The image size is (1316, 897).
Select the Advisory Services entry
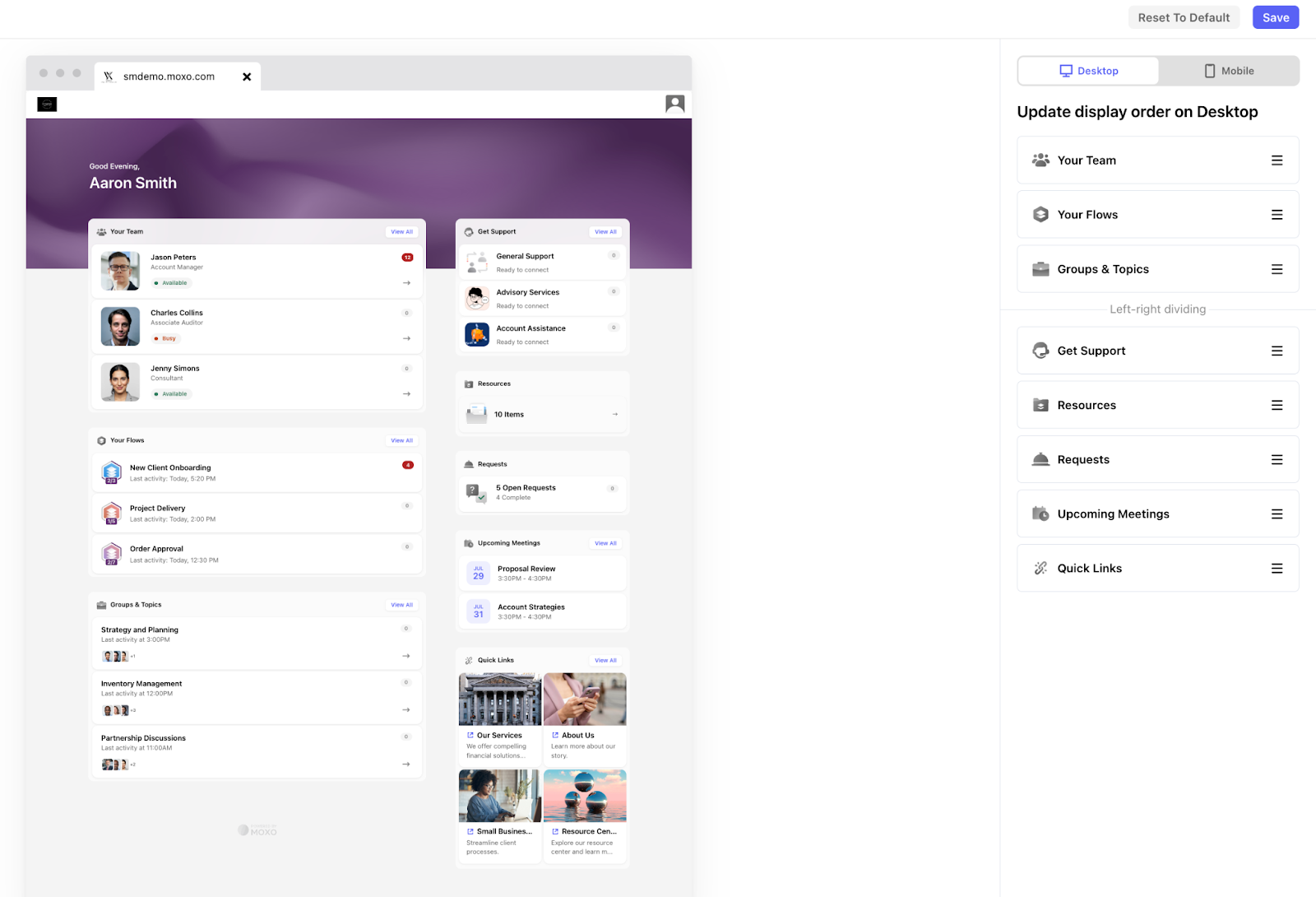click(x=542, y=299)
